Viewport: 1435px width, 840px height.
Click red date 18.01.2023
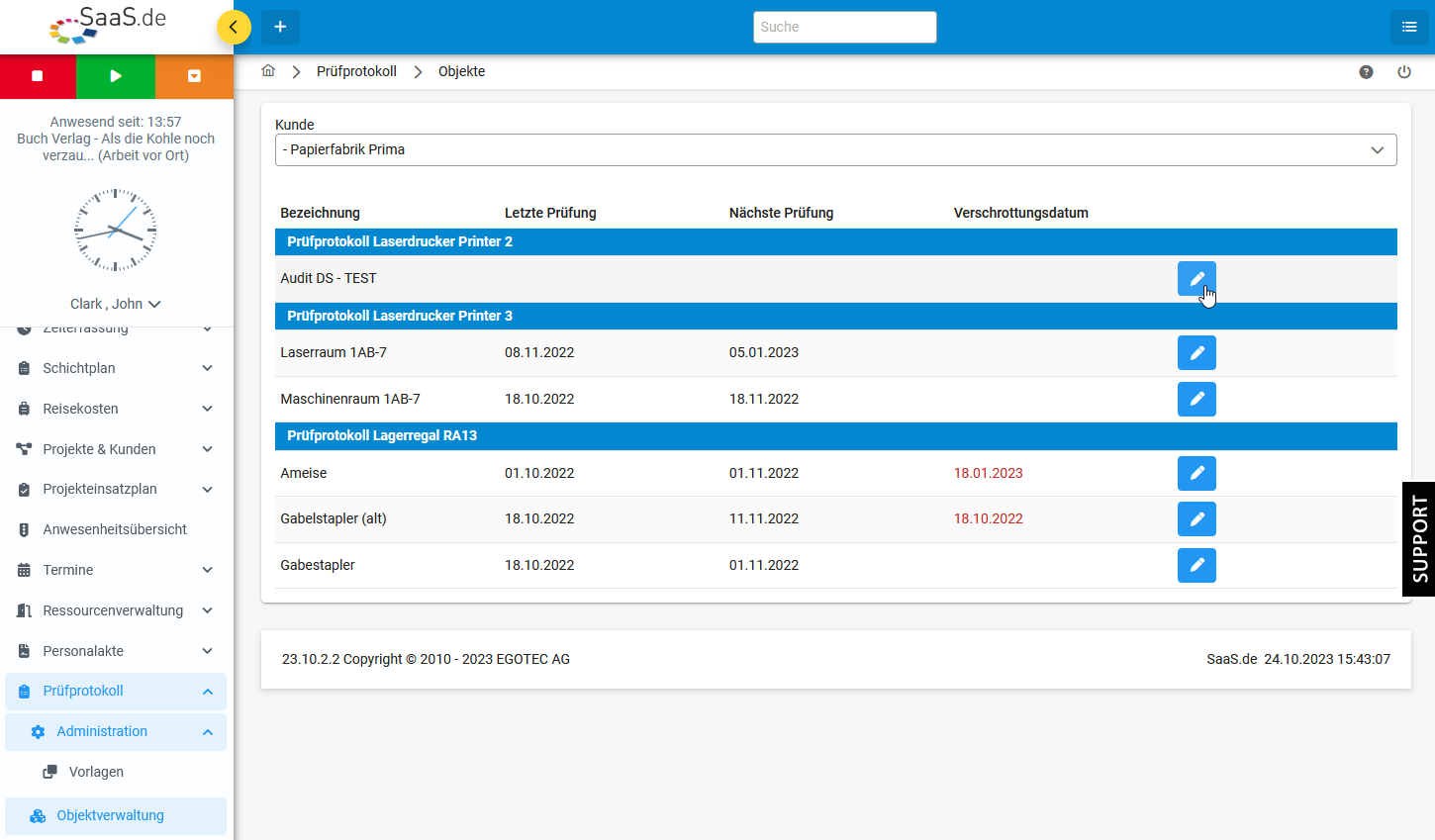989,473
